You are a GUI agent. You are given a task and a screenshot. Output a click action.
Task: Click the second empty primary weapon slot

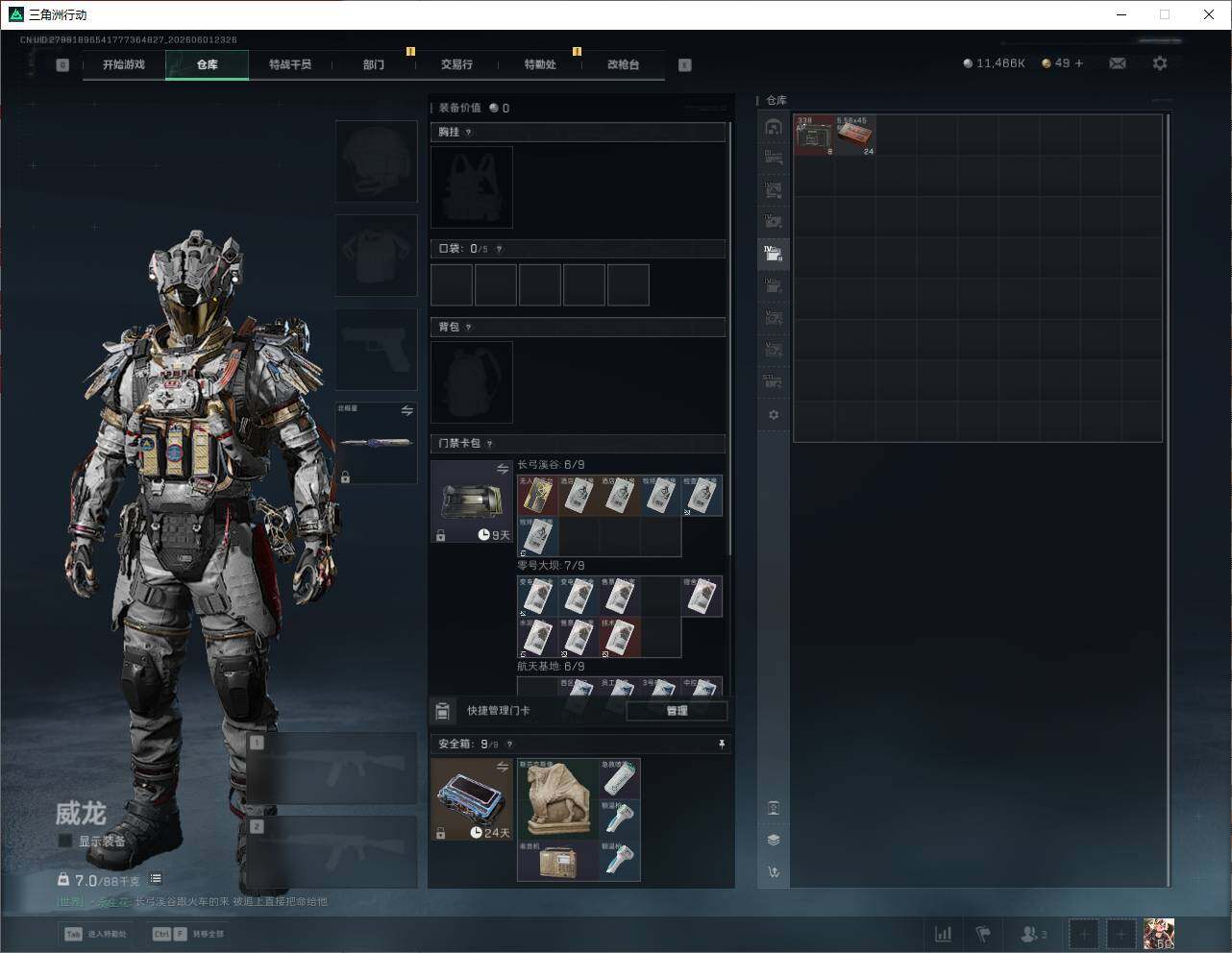(333, 852)
